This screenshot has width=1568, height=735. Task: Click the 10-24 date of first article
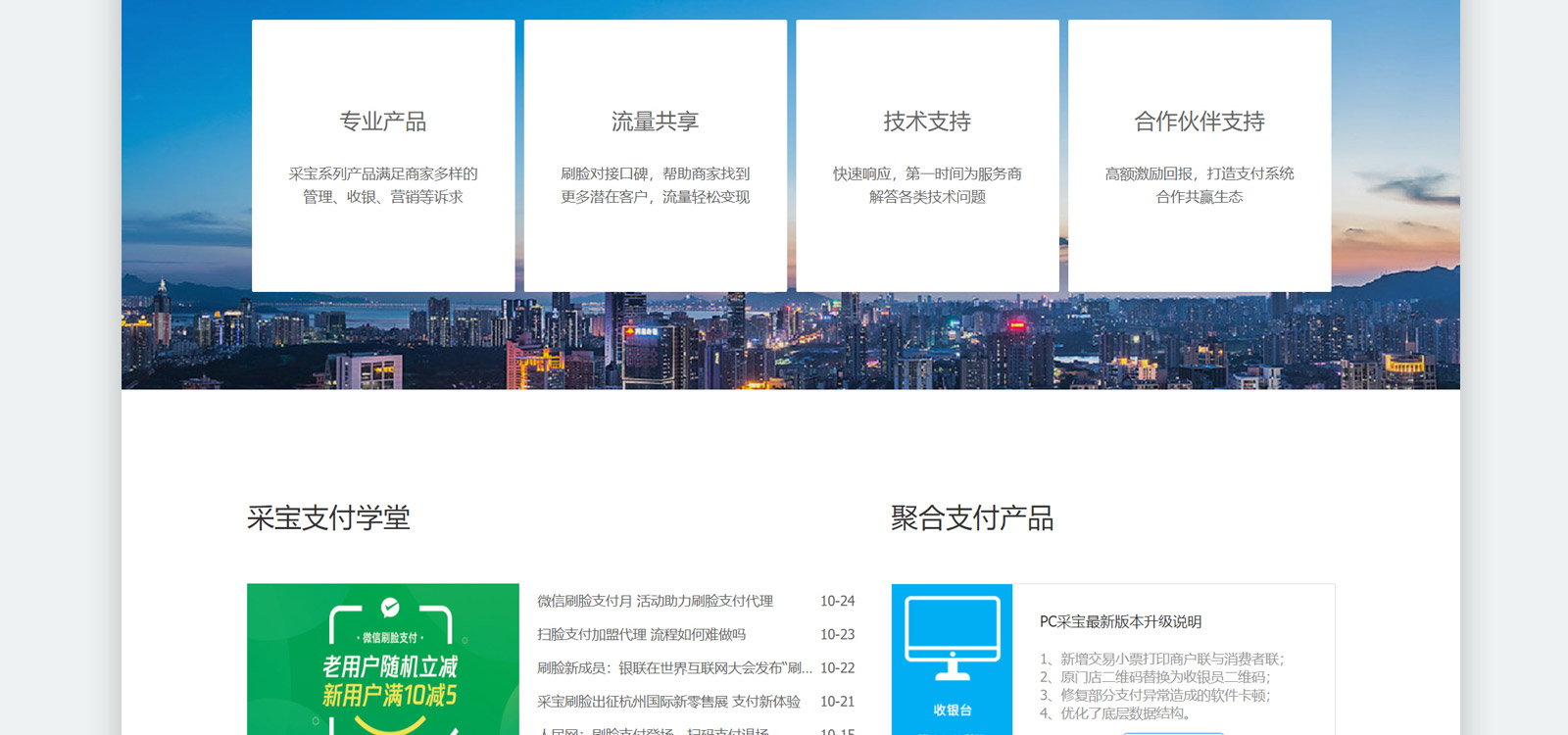(x=837, y=601)
